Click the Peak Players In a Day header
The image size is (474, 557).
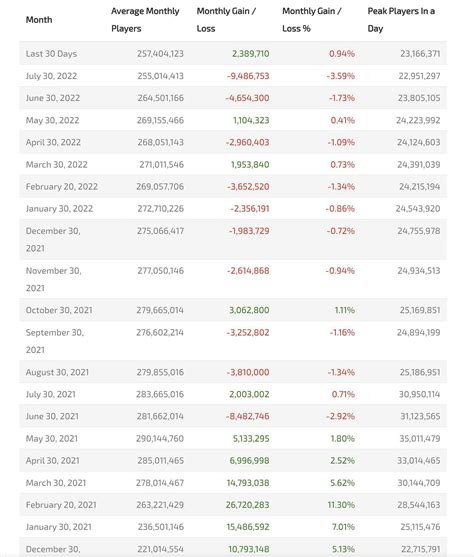[401, 20]
